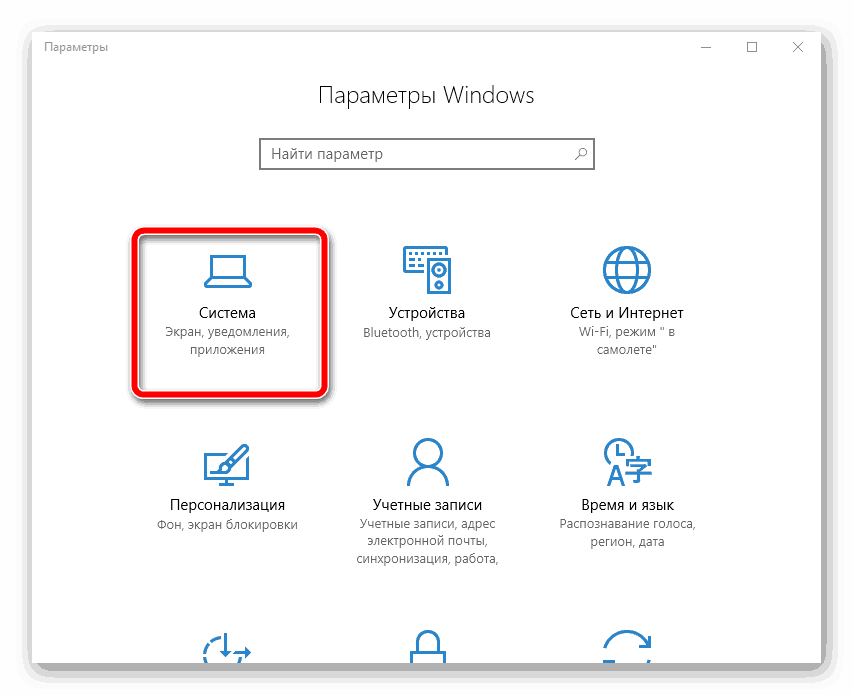Click the Учетные записи category title
The height and width of the screenshot is (695, 853).
tap(427, 505)
